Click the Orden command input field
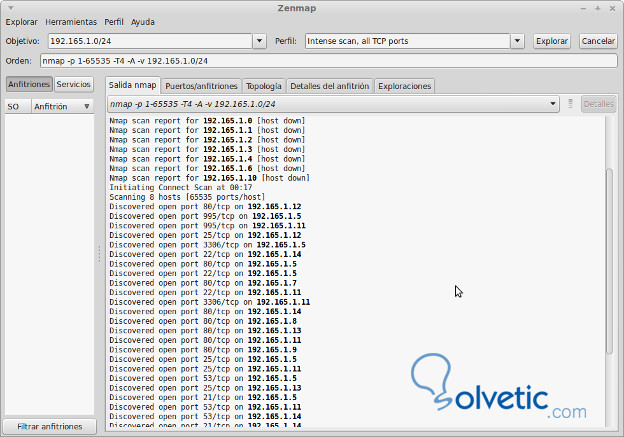This screenshot has width=624, height=437. tap(328, 61)
